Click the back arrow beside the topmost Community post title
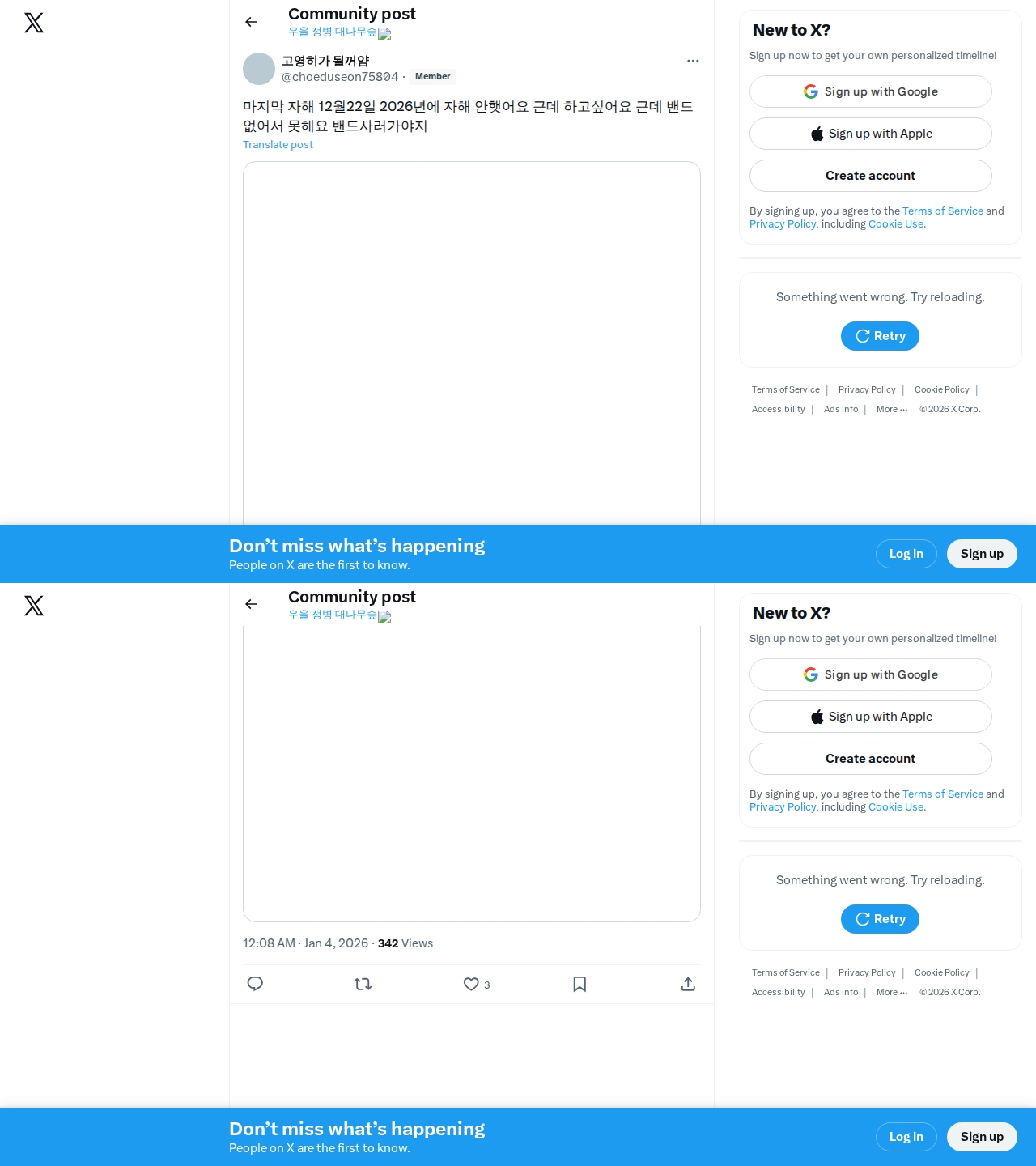This screenshot has width=1036, height=1166. click(251, 22)
